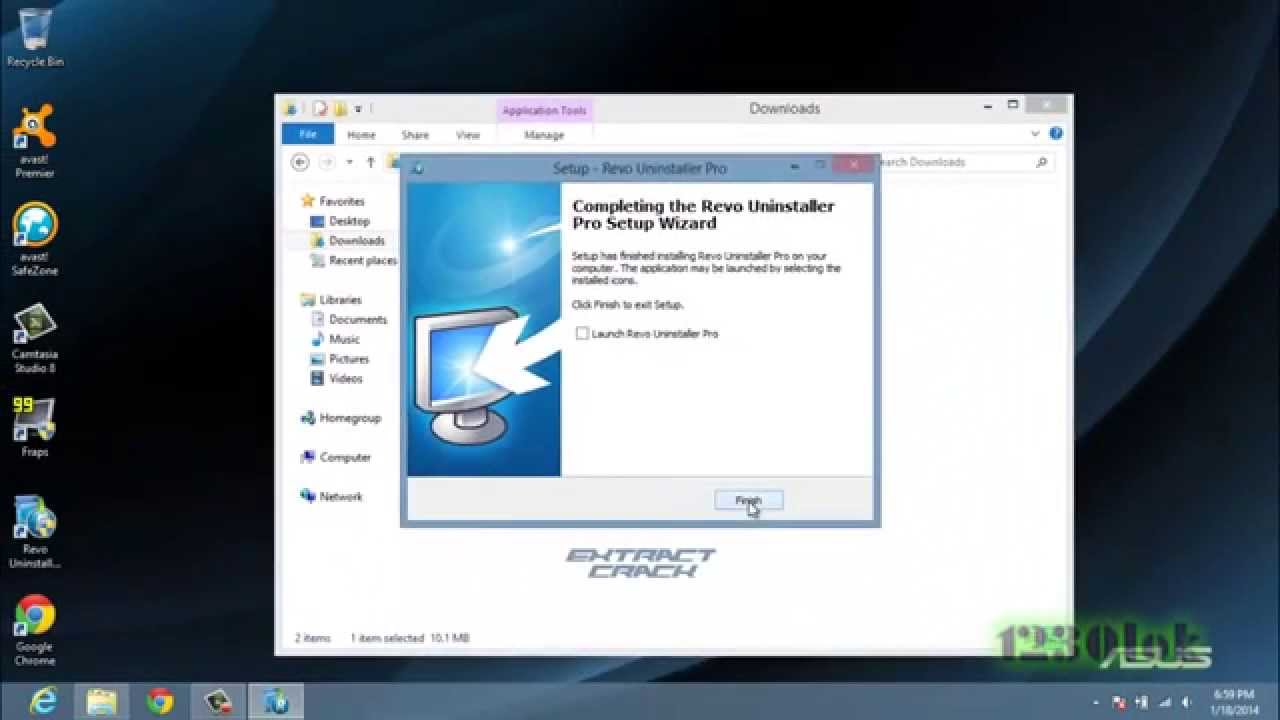Click Finish in the Revo Setup wizard
Screen dimensions: 1280x720
point(749,500)
